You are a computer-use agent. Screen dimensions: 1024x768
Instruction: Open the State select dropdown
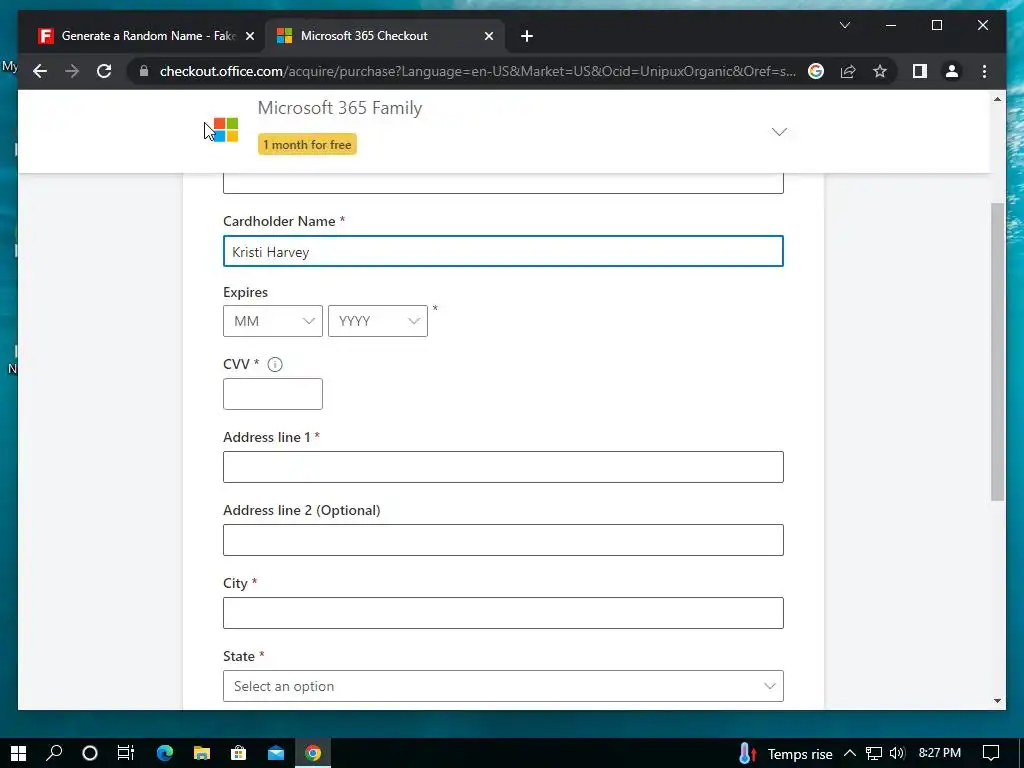[503, 686]
